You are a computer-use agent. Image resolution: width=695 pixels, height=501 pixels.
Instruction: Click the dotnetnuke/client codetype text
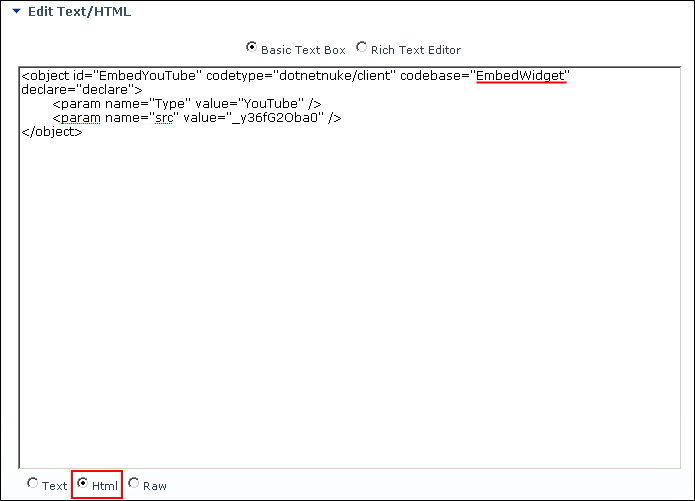tap(335, 76)
